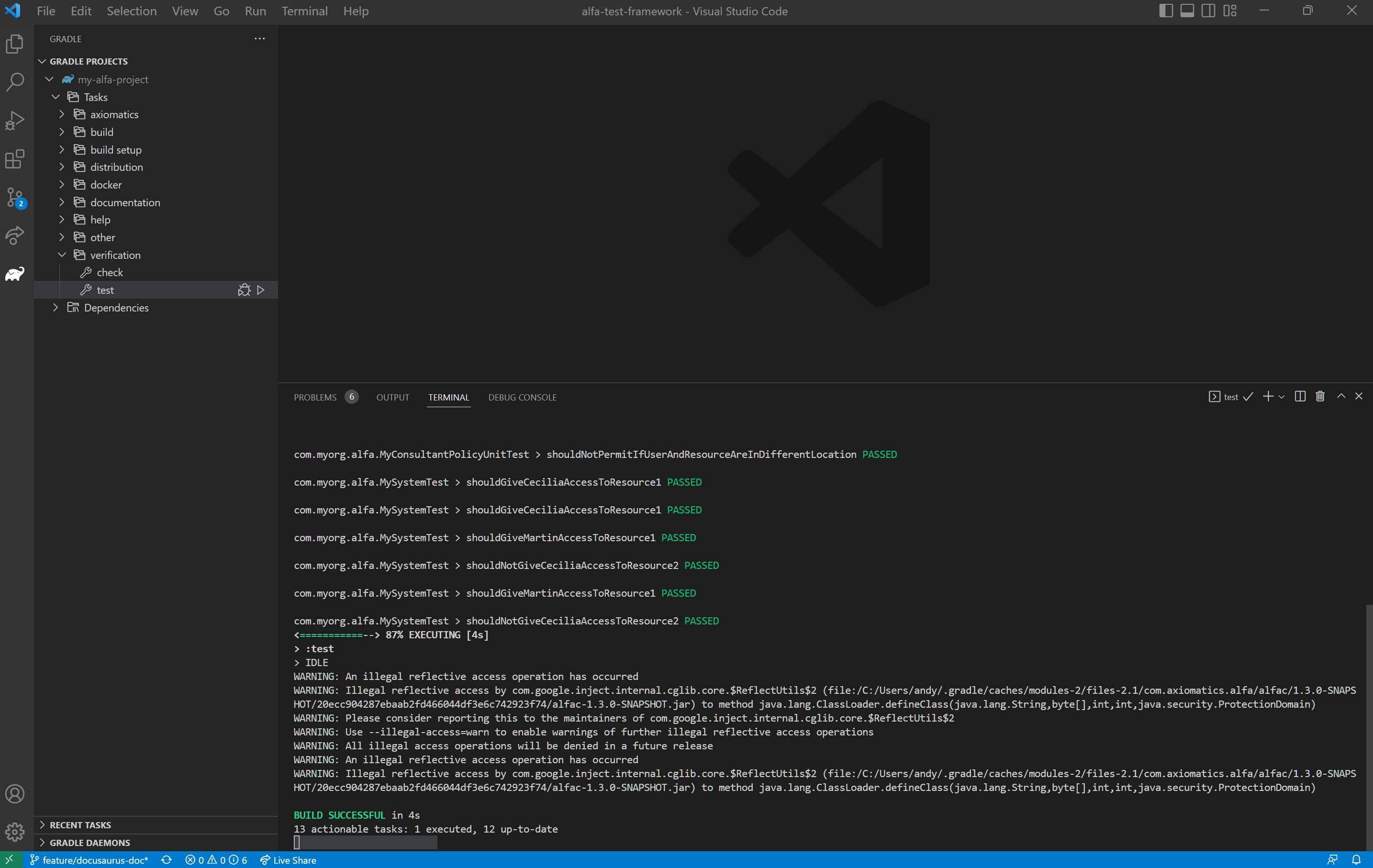Open the Gradle sidebar view

click(14, 274)
